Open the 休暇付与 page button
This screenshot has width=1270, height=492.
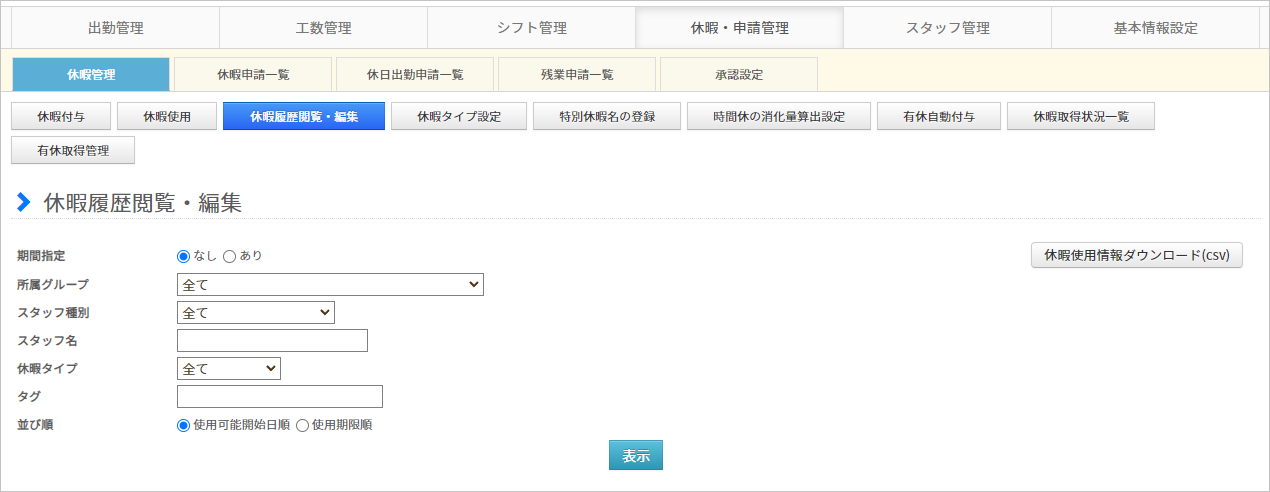[61, 117]
